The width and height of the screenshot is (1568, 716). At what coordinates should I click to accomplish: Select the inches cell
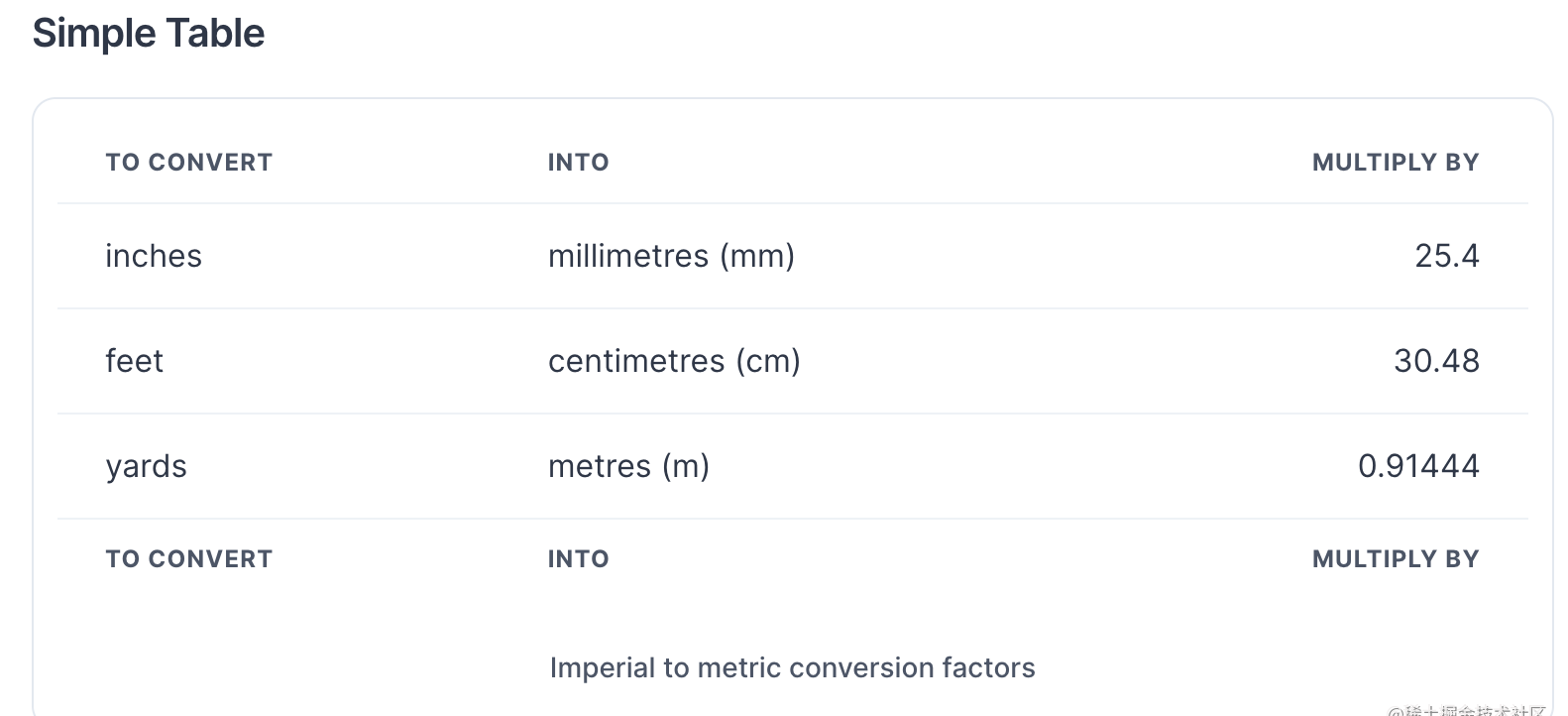(x=154, y=256)
